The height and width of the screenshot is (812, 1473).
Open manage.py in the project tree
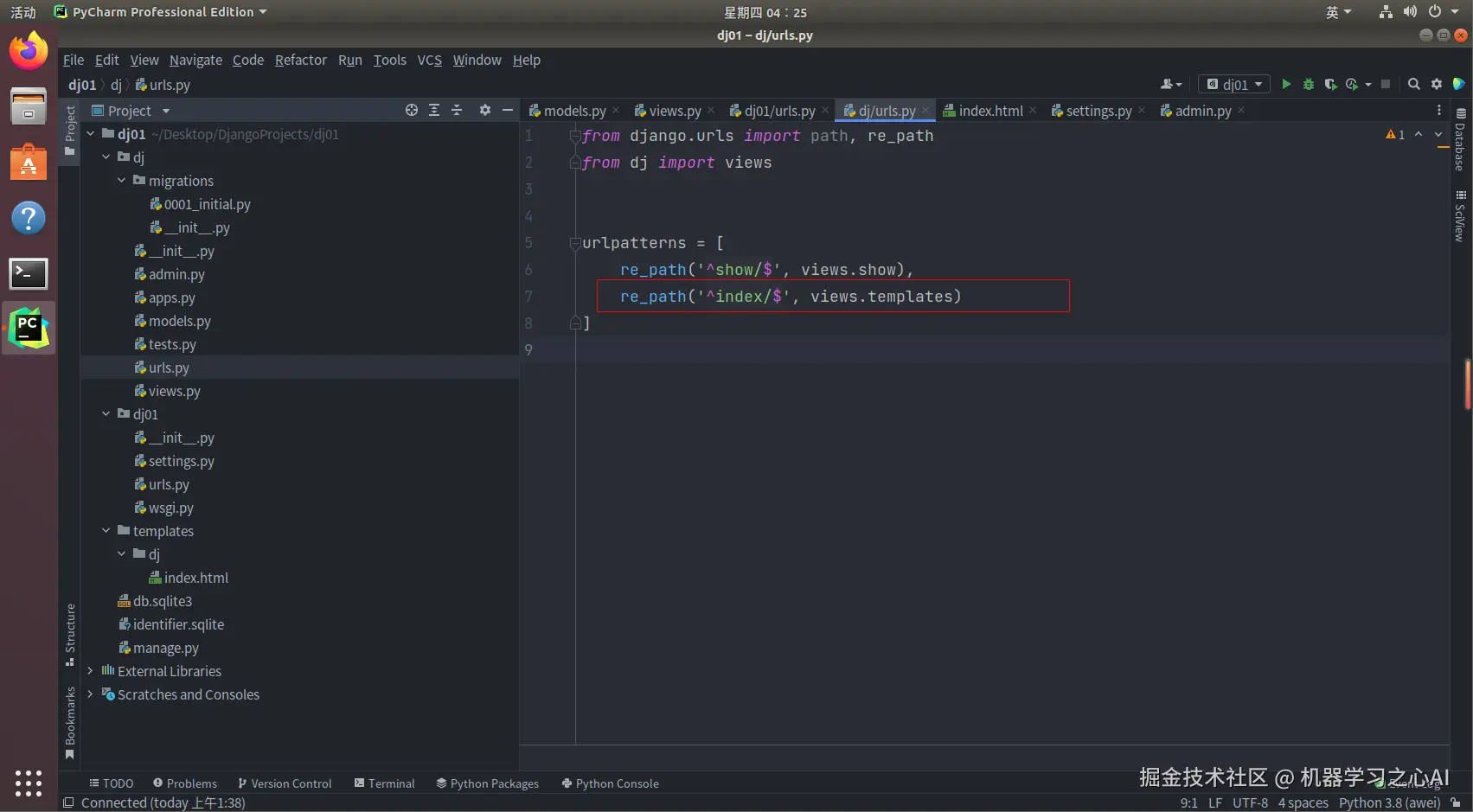coord(166,648)
